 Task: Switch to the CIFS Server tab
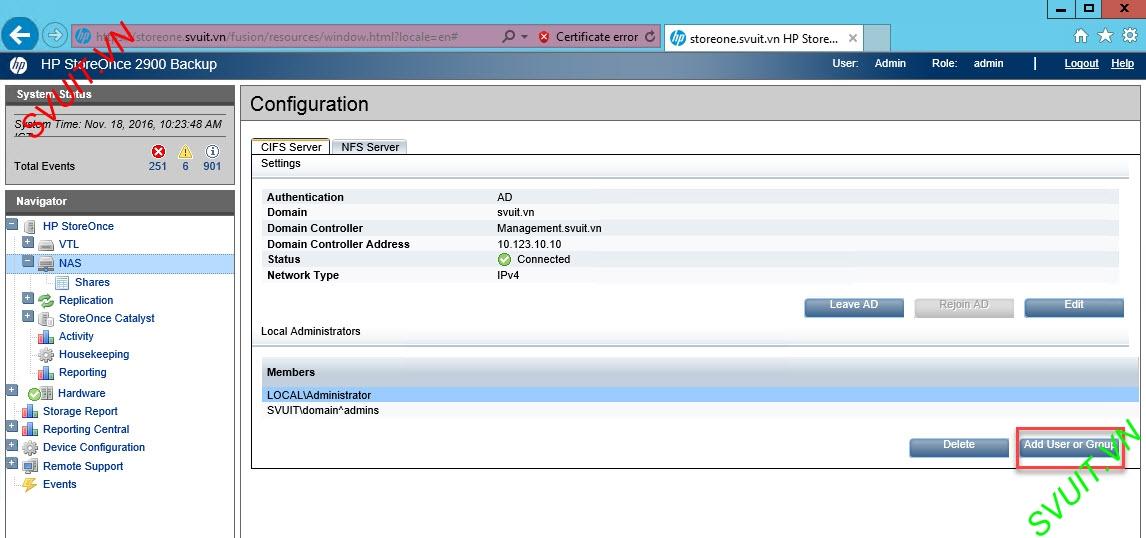[x=291, y=147]
